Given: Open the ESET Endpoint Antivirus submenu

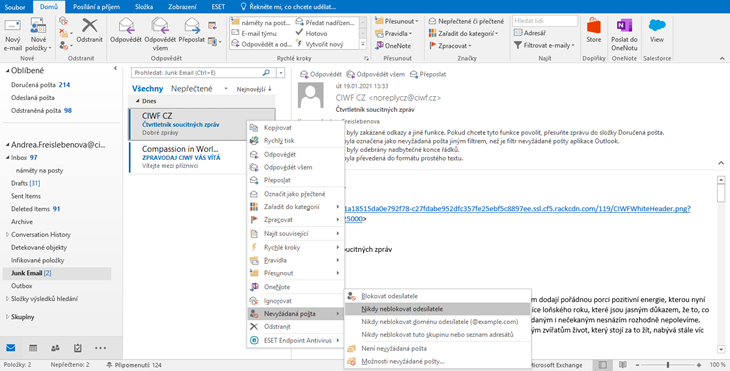Looking at the screenshot, I should point(295,340).
